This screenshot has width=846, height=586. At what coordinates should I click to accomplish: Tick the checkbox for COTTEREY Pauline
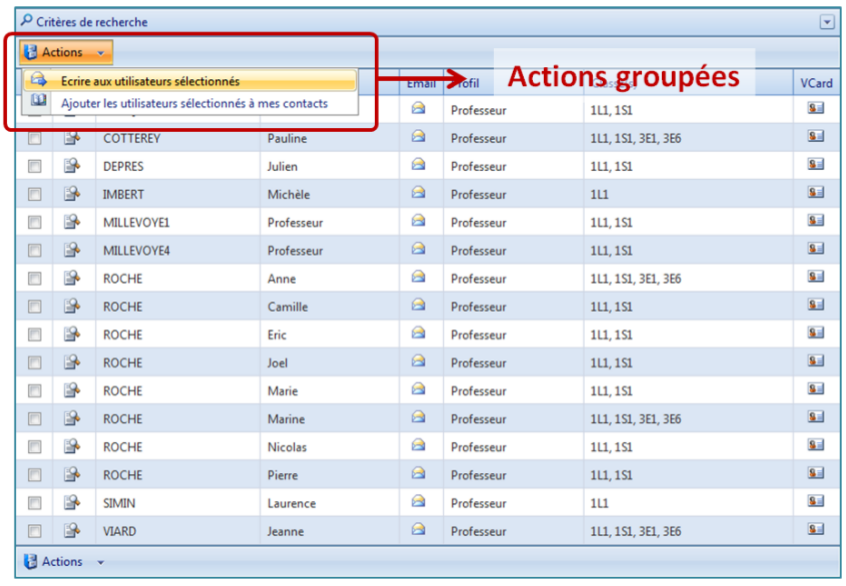[x=35, y=139]
